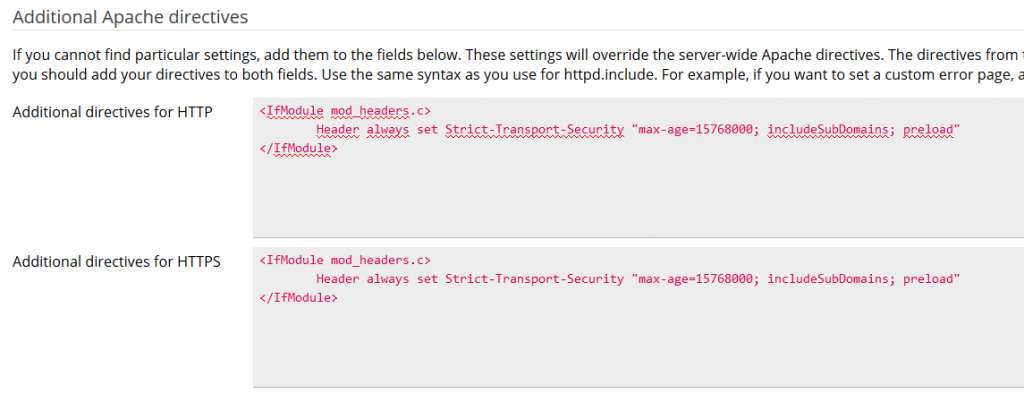Place cursor on closing </IfModule> tag in HTTPS field

298,297
